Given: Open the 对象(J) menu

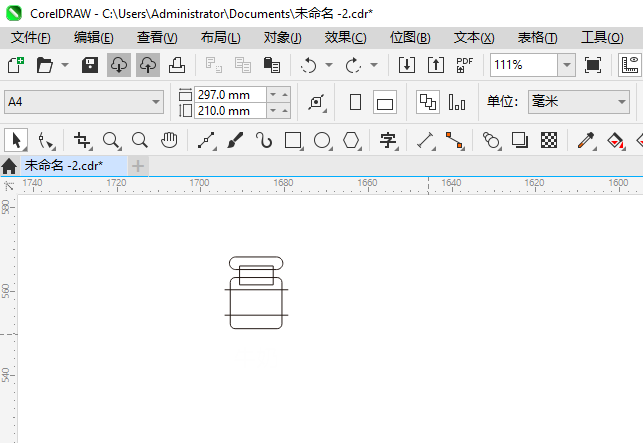Looking at the screenshot, I should (283, 38).
